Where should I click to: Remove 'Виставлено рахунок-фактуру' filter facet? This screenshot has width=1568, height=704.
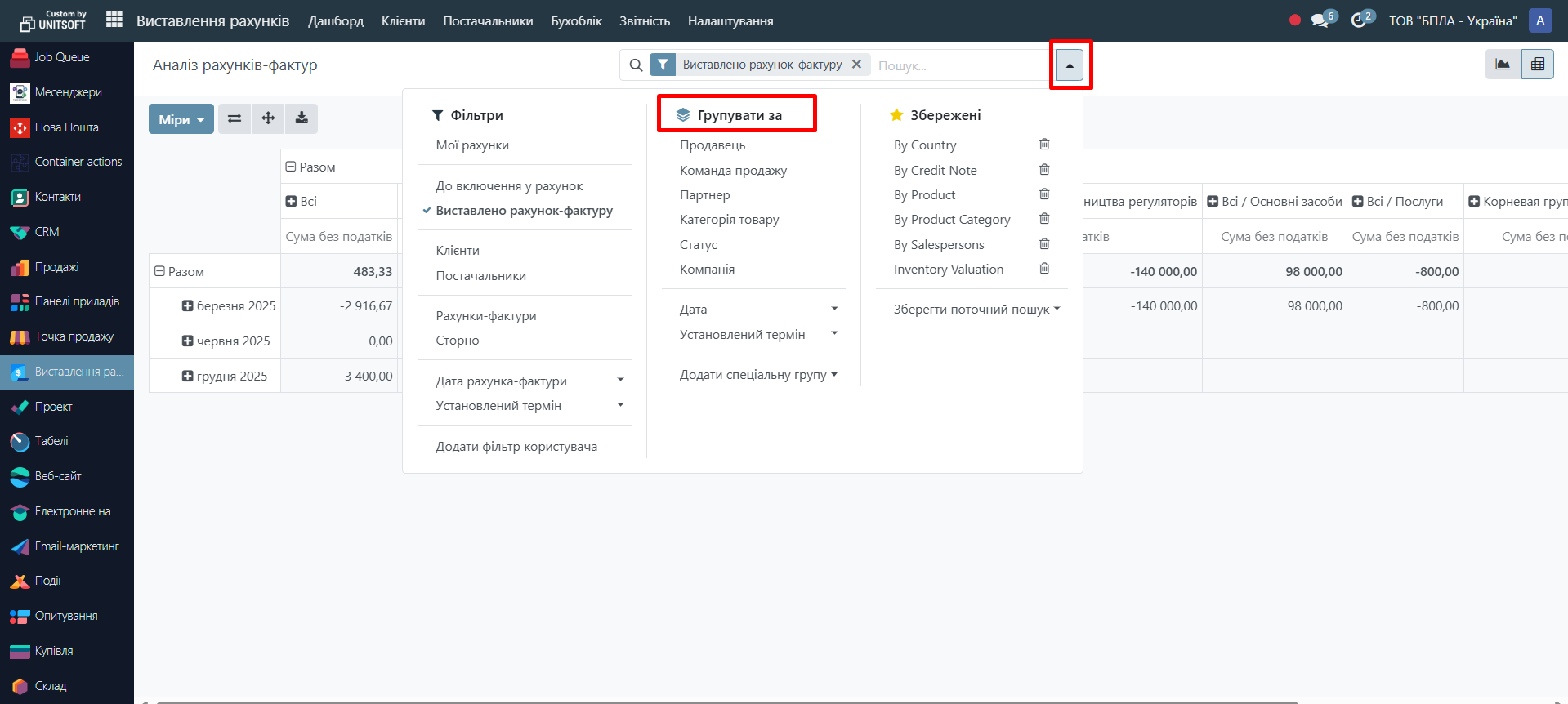(856, 65)
